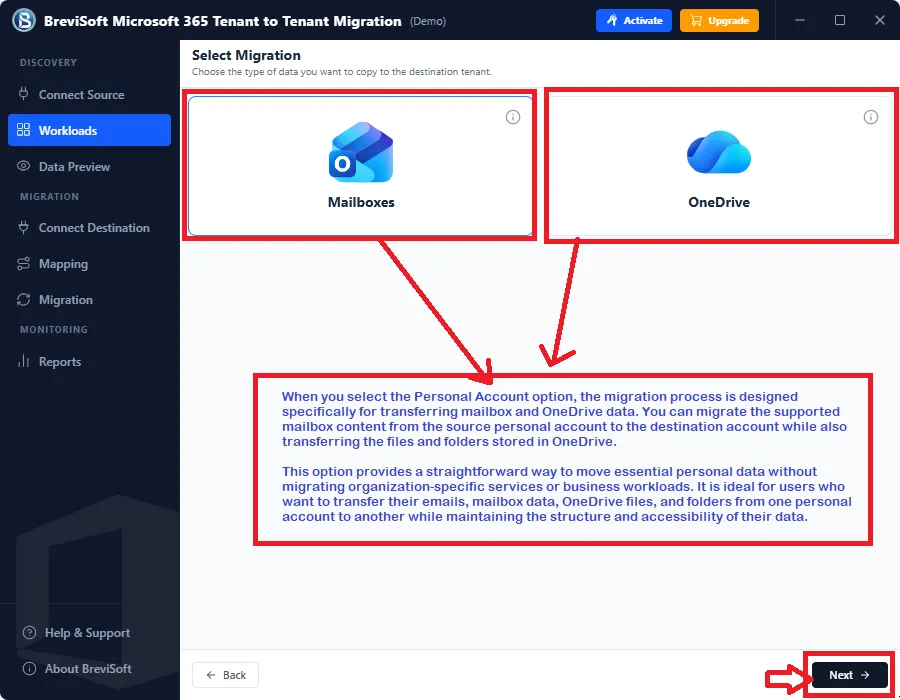Close the application window
Viewport: 900px width, 700px height.
coord(879,20)
